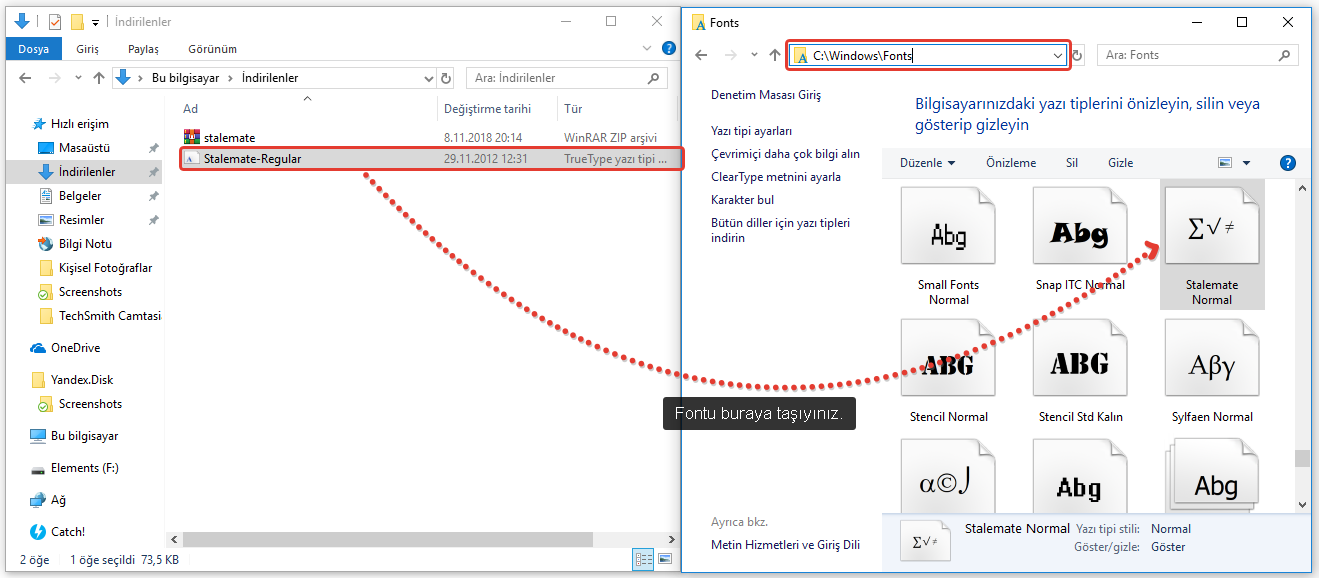Viewport: 1319px width, 578px height.
Task: Switch to large icons view in status bar
Action: pyautogui.click(x=664, y=560)
